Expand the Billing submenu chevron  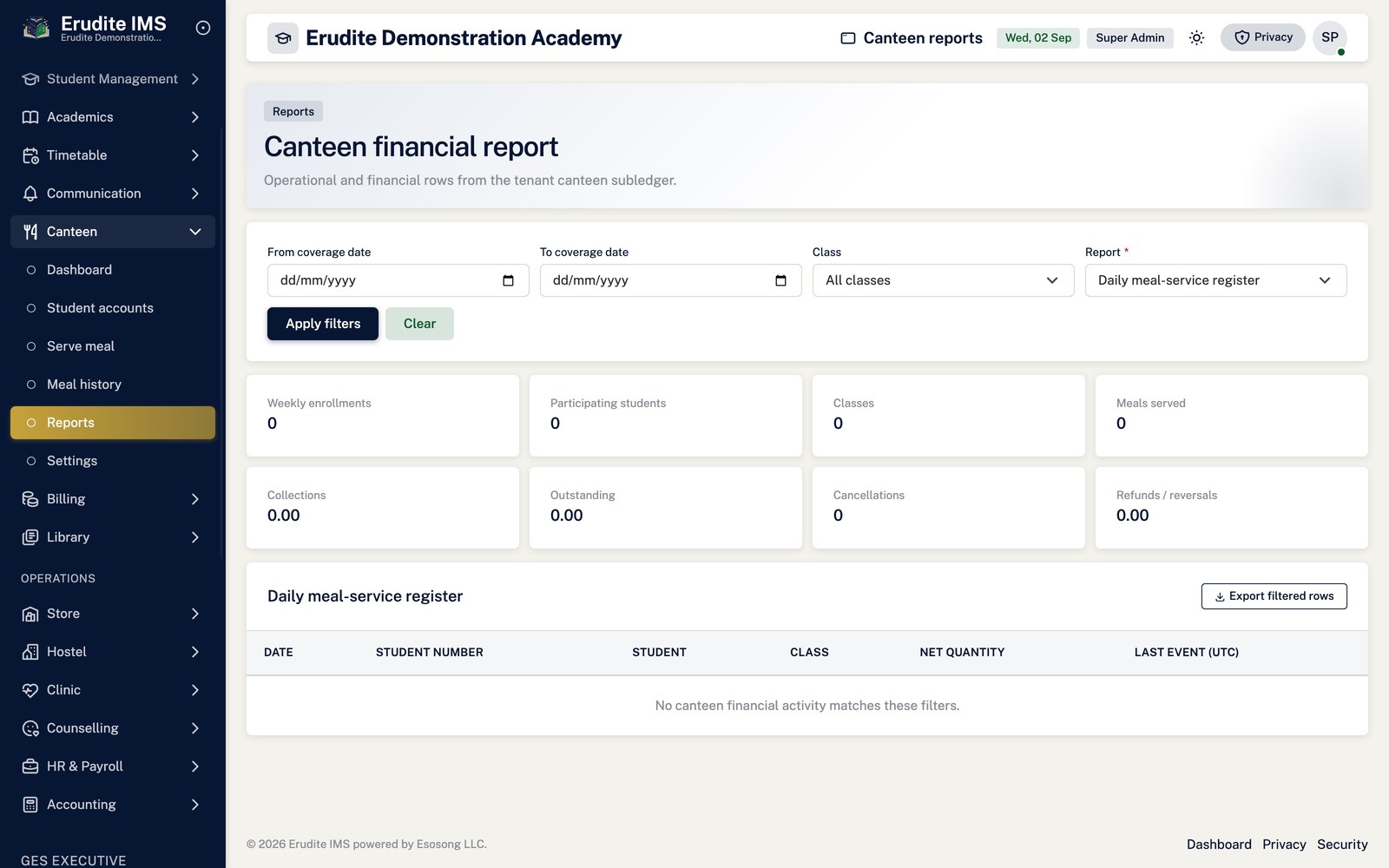point(195,499)
